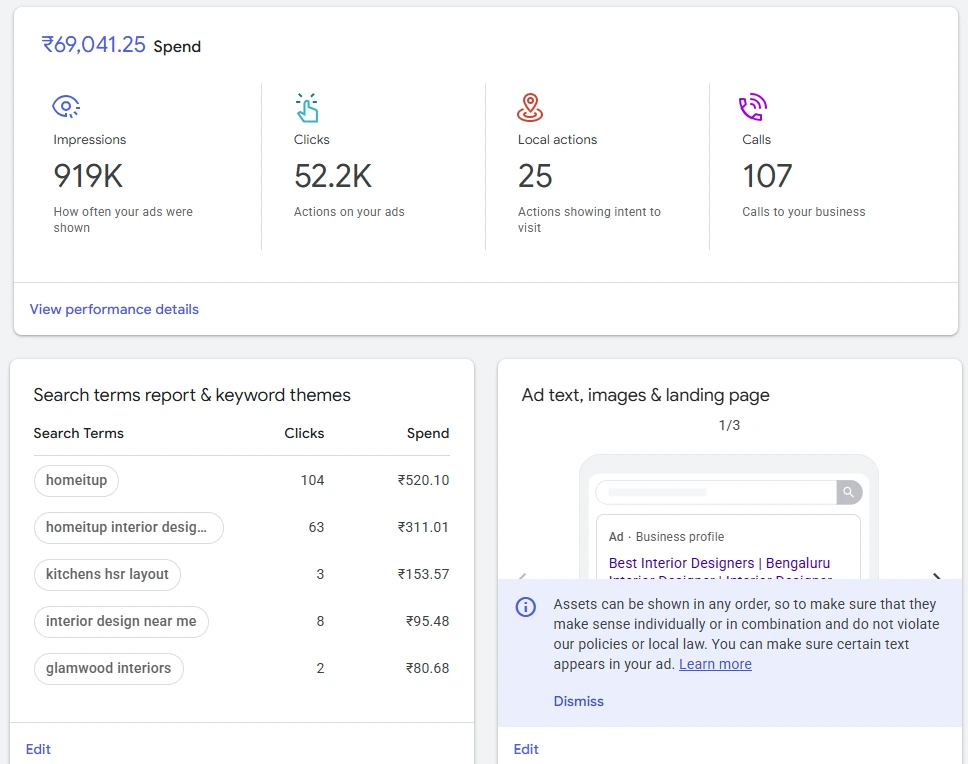This screenshot has width=968, height=764.
Task: Click the ad preview search field
Action: [716, 492]
